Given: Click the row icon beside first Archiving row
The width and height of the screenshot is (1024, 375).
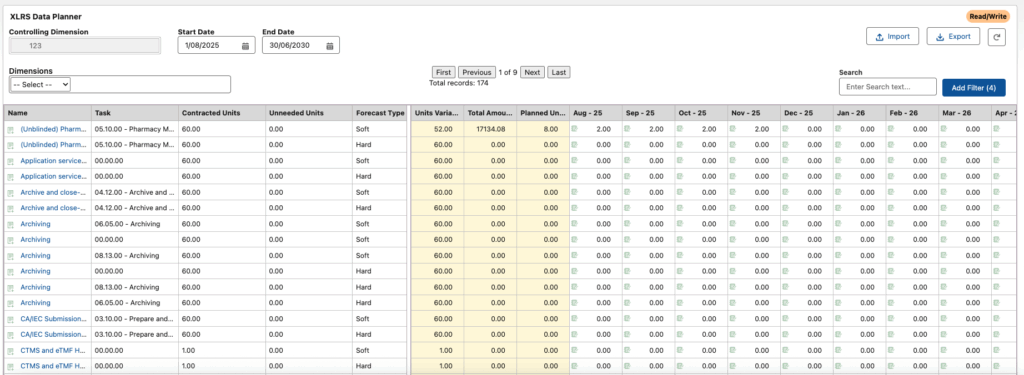Looking at the screenshot, I should (10, 224).
